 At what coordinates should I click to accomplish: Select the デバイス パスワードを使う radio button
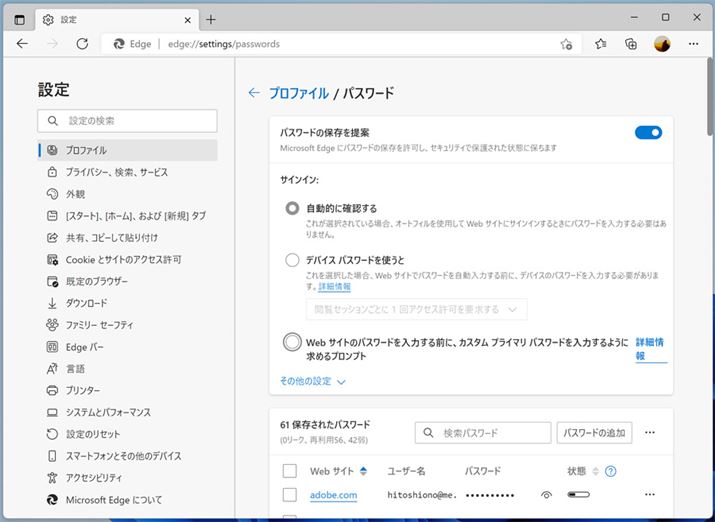[292, 260]
